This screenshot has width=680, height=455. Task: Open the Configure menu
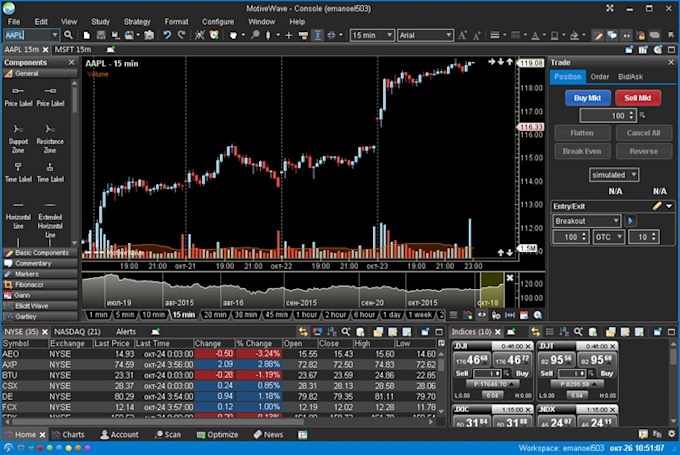tap(218, 21)
